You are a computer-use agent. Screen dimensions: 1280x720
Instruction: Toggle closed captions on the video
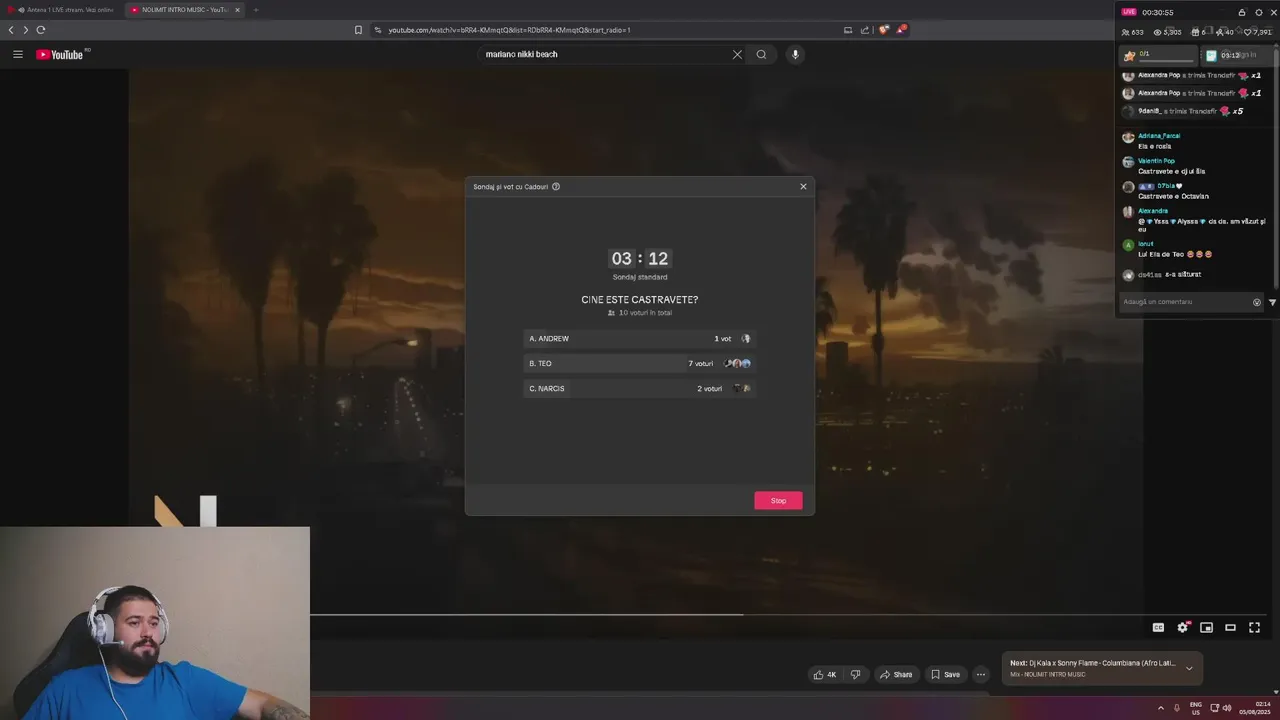coord(1158,627)
